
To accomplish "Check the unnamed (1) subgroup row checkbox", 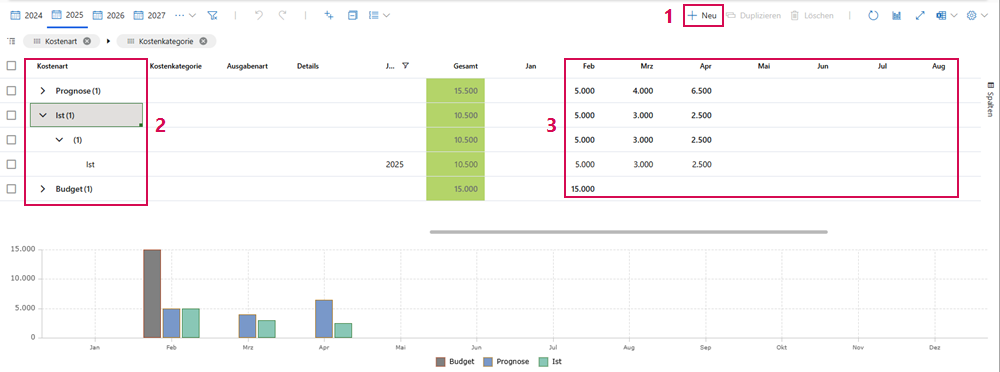I will coord(11,140).
